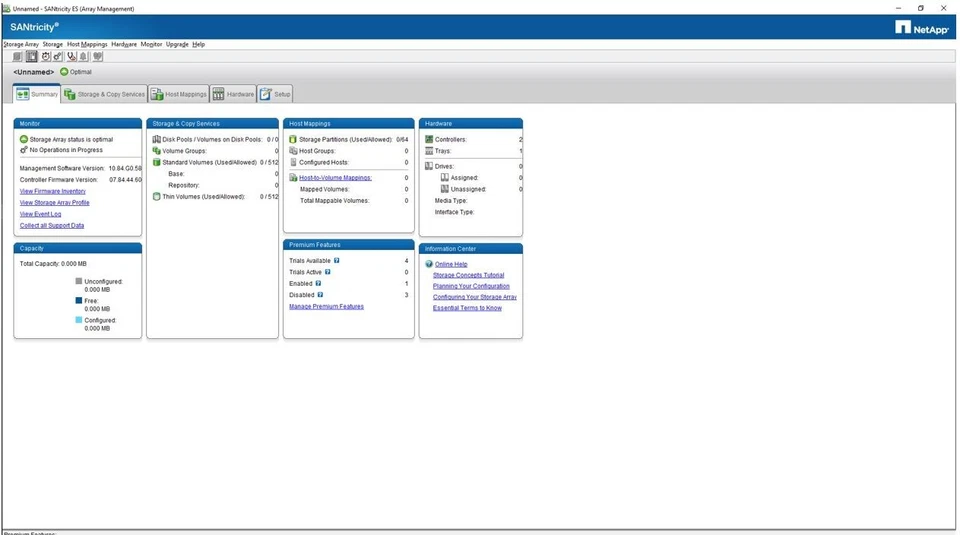Viewport: 960px width, 535px height.
Task: Open Host-to-Volume Mappings link
Action: click(x=335, y=178)
